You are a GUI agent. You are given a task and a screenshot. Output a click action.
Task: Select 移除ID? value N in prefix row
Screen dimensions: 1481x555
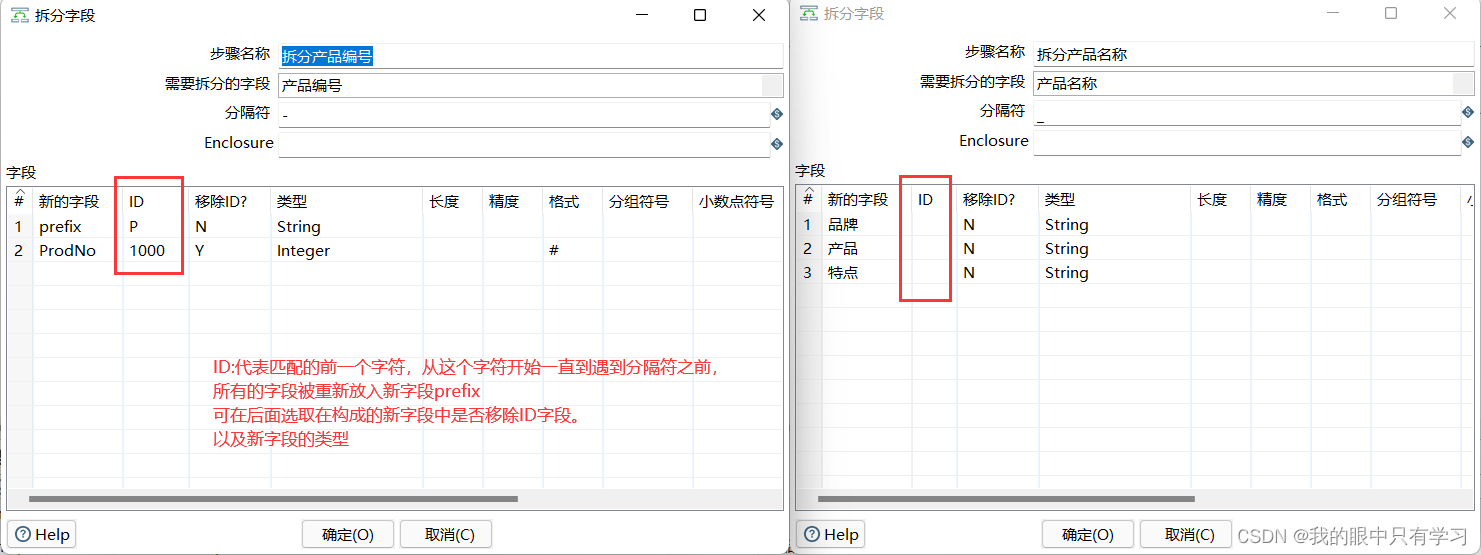(x=230, y=227)
